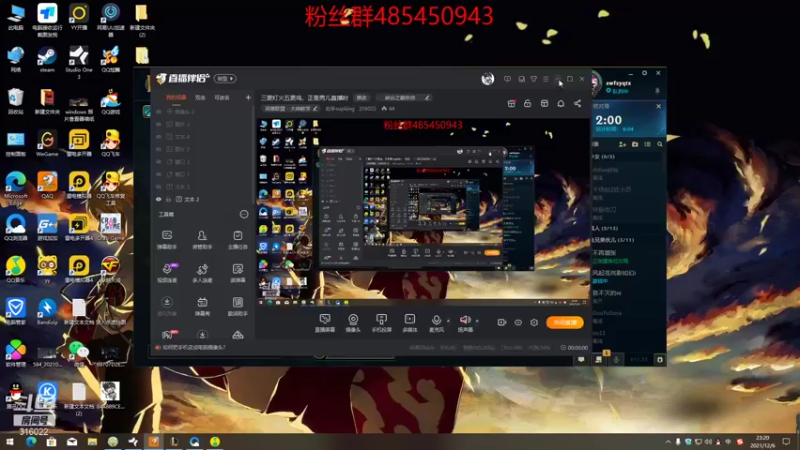Open help link about phone as camera
Viewport: 800px width, 450px height.
193,347
